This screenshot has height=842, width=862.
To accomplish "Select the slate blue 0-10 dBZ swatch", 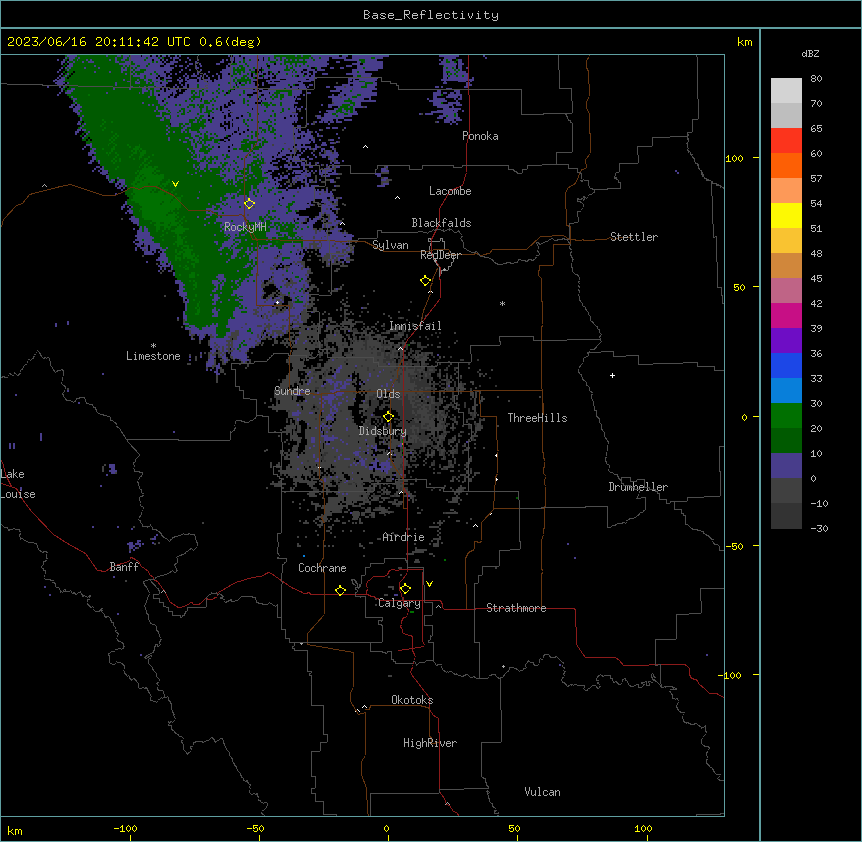I will (x=786, y=466).
